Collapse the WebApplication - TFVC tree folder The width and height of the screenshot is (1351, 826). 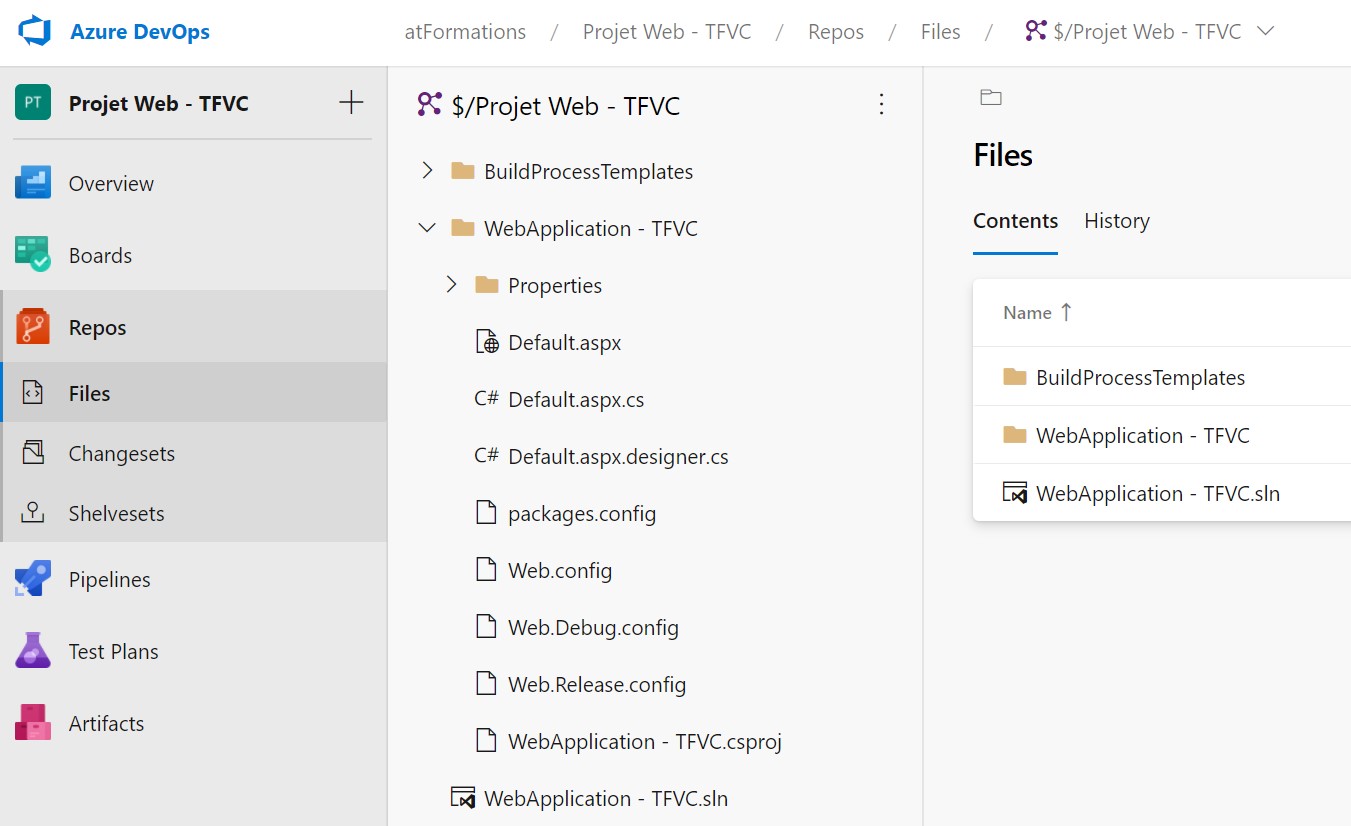427,228
